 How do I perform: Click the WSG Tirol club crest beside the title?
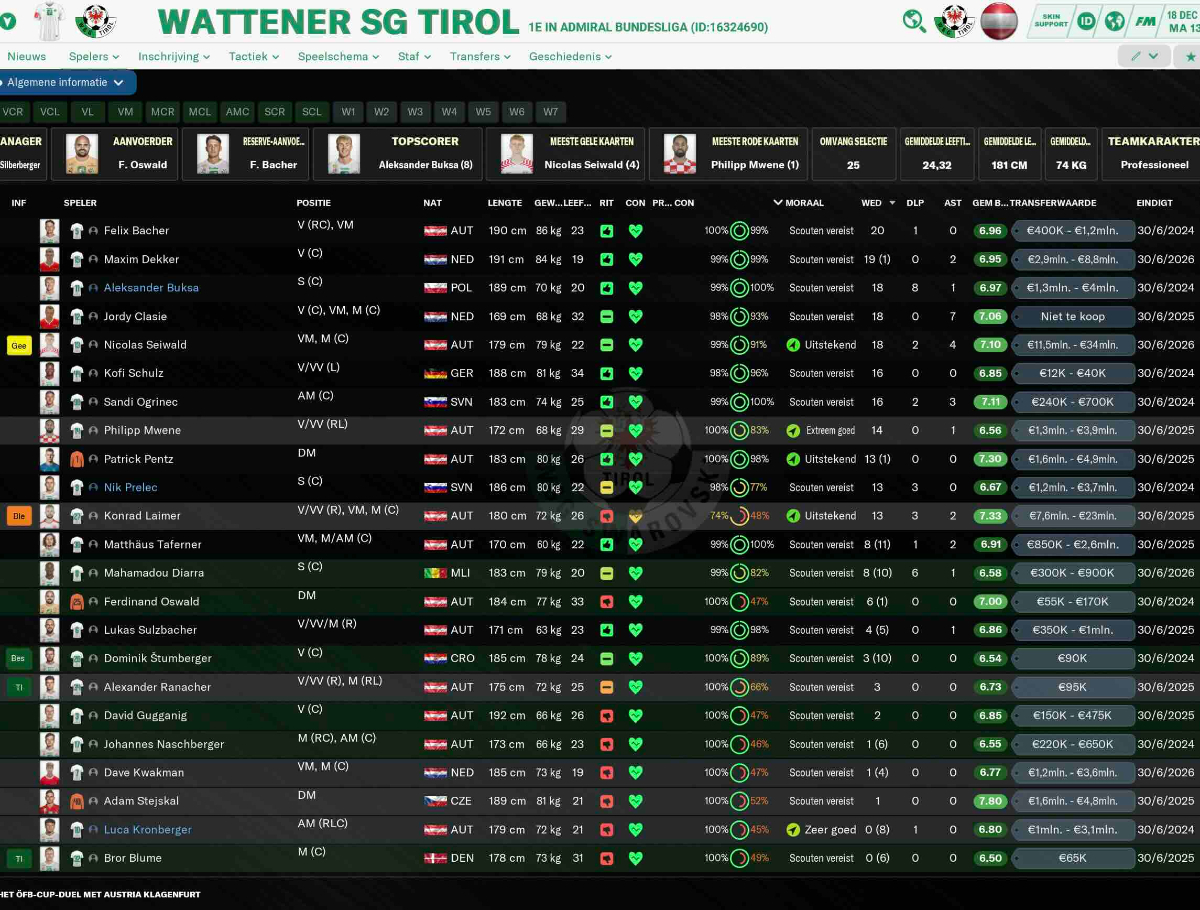96,21
